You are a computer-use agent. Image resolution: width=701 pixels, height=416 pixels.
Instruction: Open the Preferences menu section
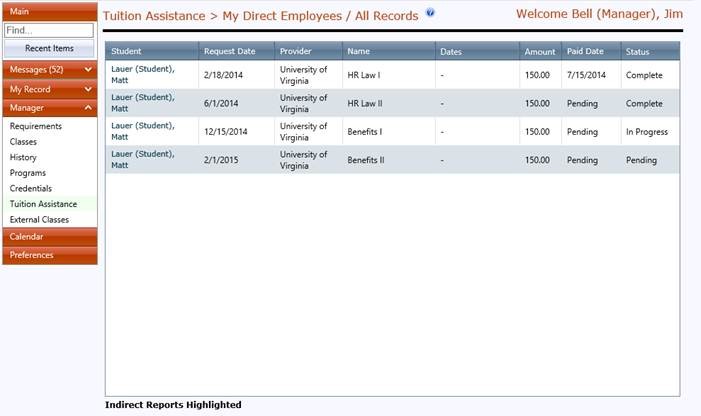click(50, 255)
